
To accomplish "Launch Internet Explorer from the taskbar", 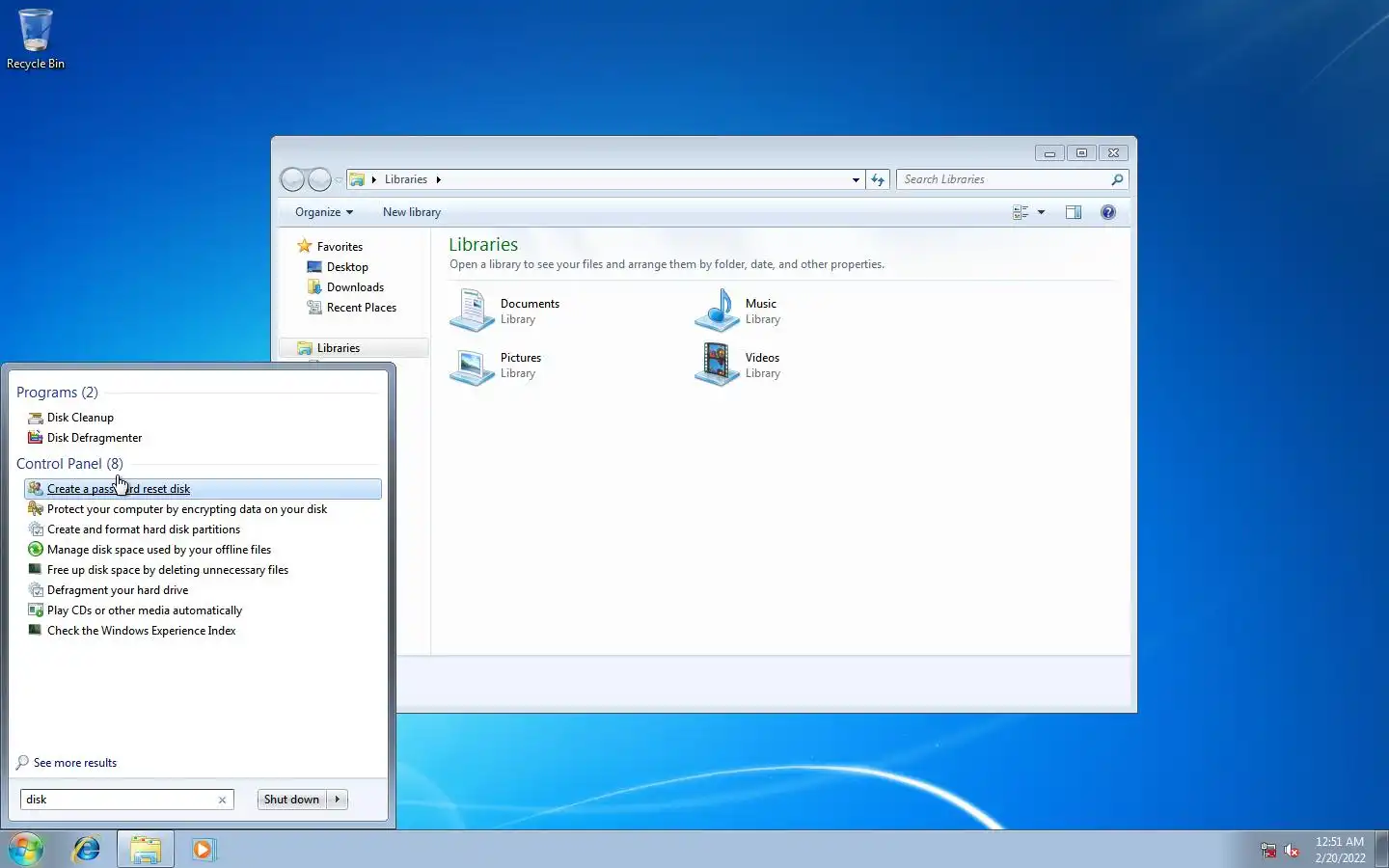I will pyautogui.click(x=87, y=850).
